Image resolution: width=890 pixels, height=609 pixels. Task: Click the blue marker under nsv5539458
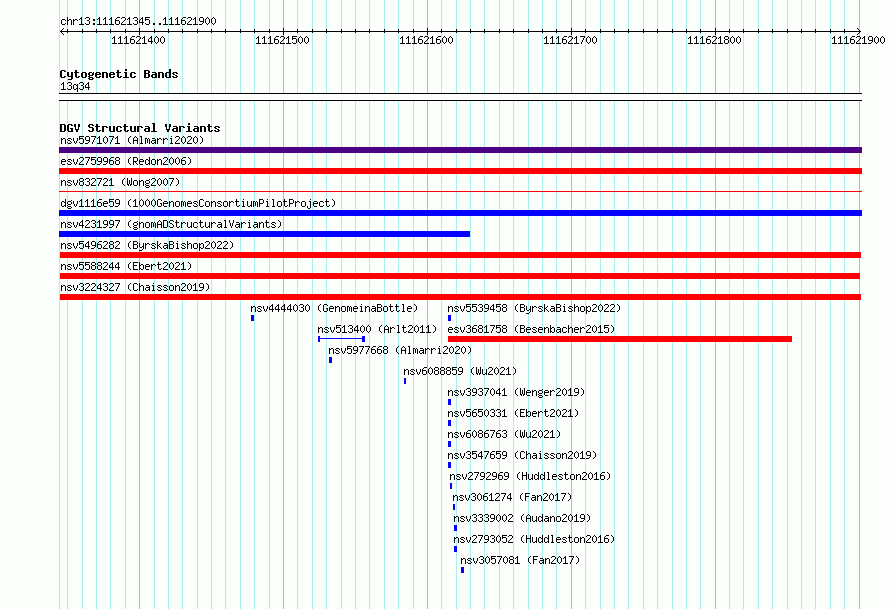pos(450,318)
